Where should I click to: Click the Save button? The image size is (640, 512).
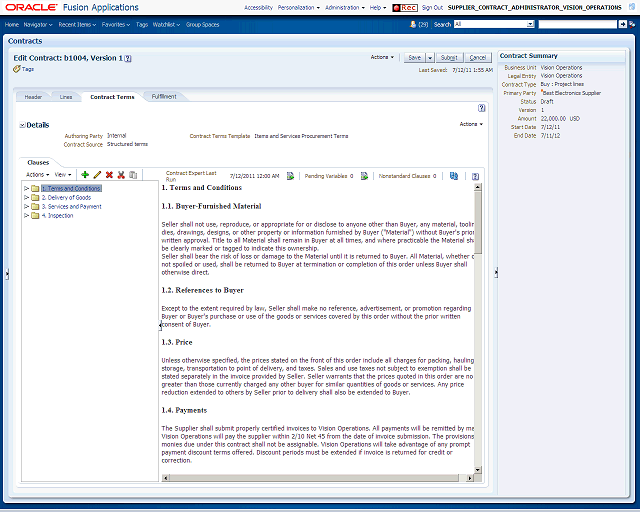point(415,58)
